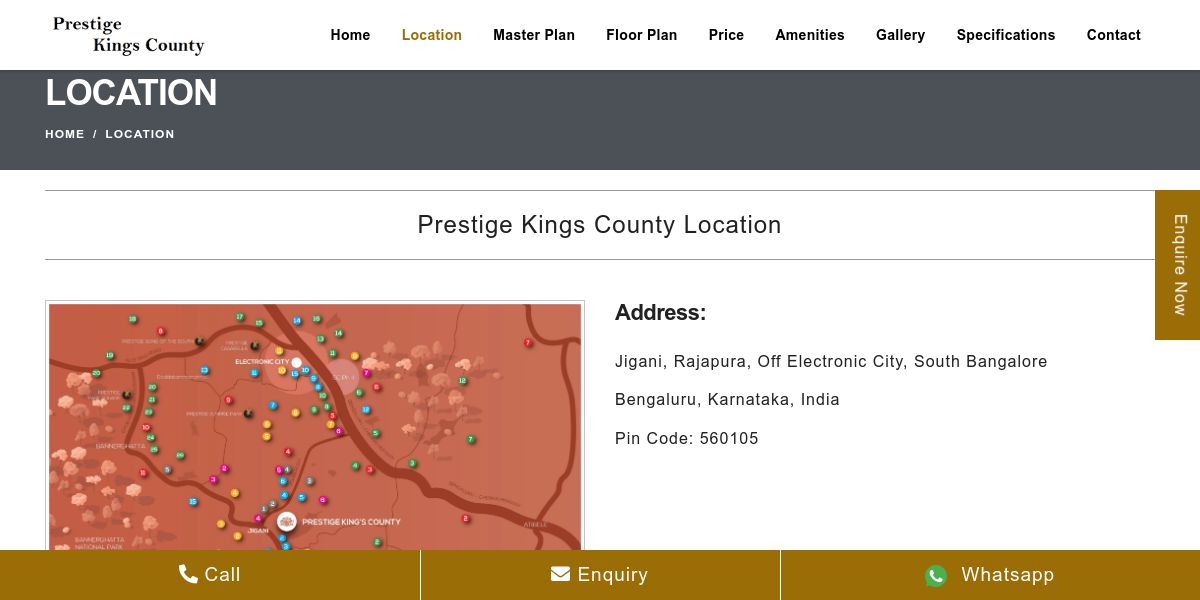Click the phone icon beside Call

click(x=188, y=574)
